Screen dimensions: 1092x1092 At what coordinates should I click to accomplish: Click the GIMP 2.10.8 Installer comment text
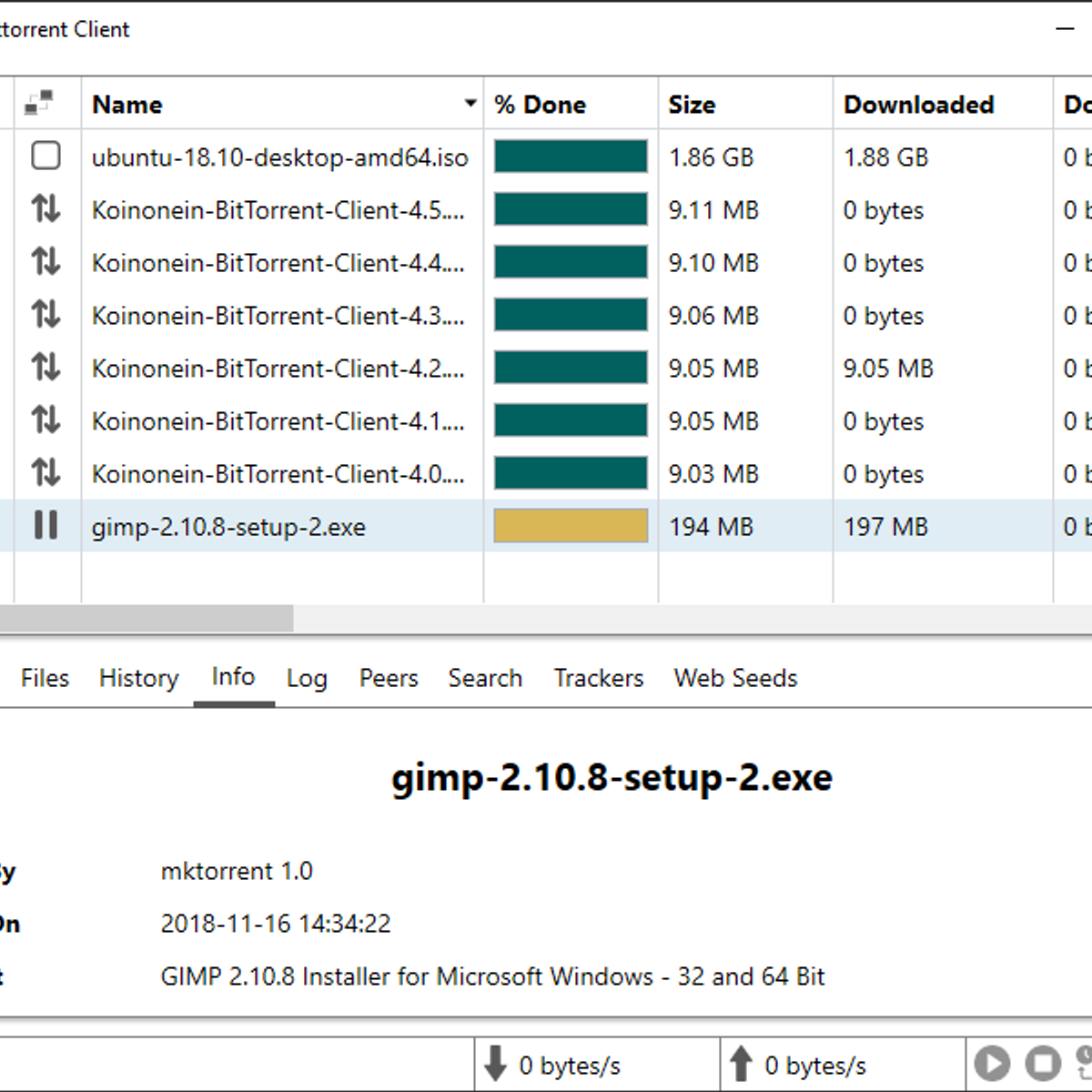[492, 976]
